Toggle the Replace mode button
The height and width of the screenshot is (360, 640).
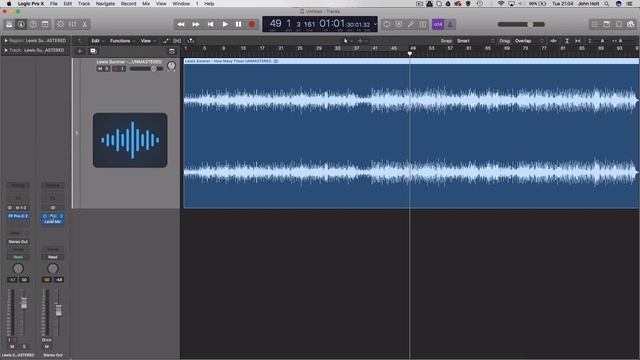click(399, 24)
